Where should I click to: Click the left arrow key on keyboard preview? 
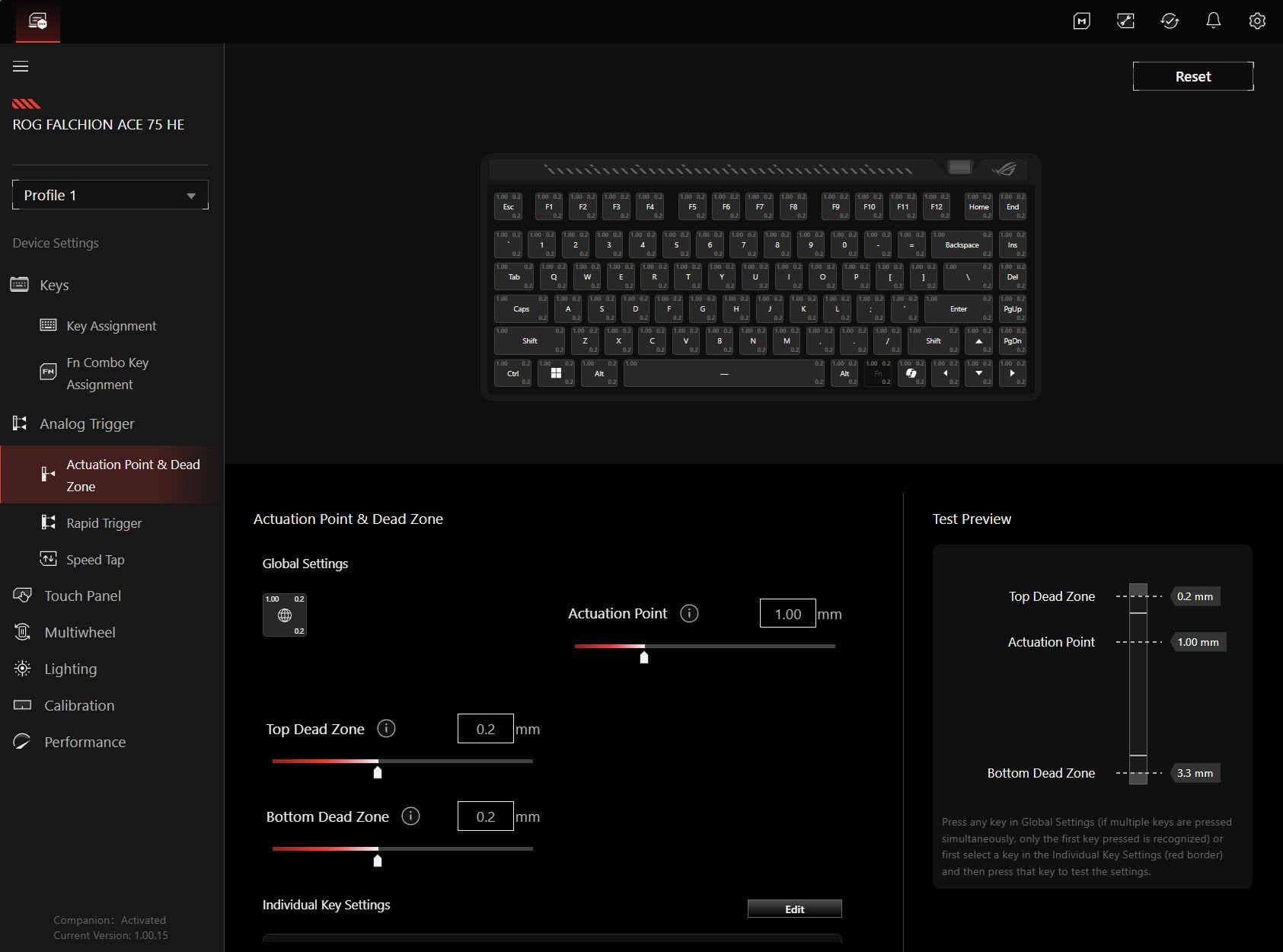[x=945, y=373]
